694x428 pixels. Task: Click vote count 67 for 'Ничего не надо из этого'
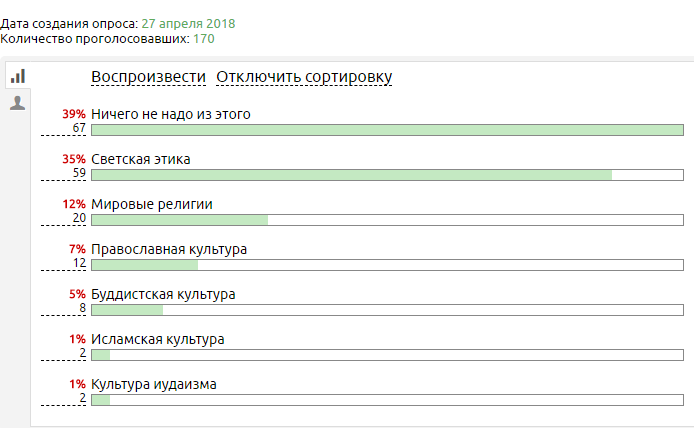pos(79,129)
